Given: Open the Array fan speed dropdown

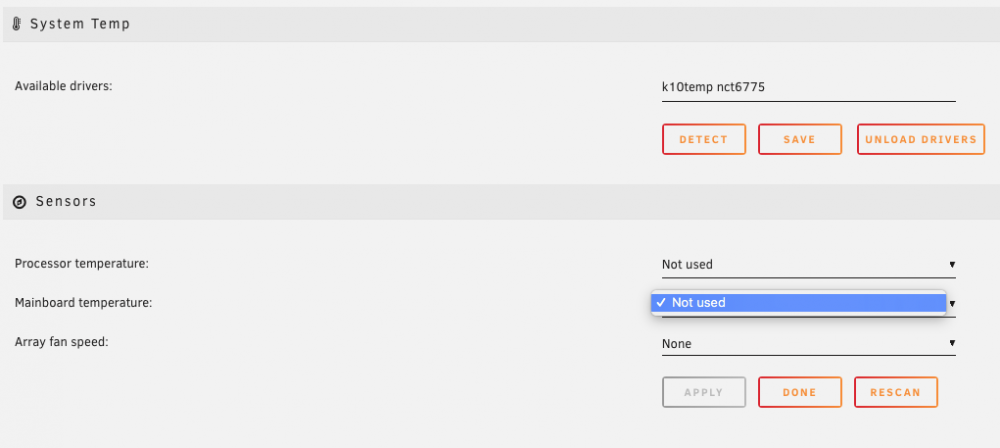Looking at the screenshot, I should tap(809, 343).
